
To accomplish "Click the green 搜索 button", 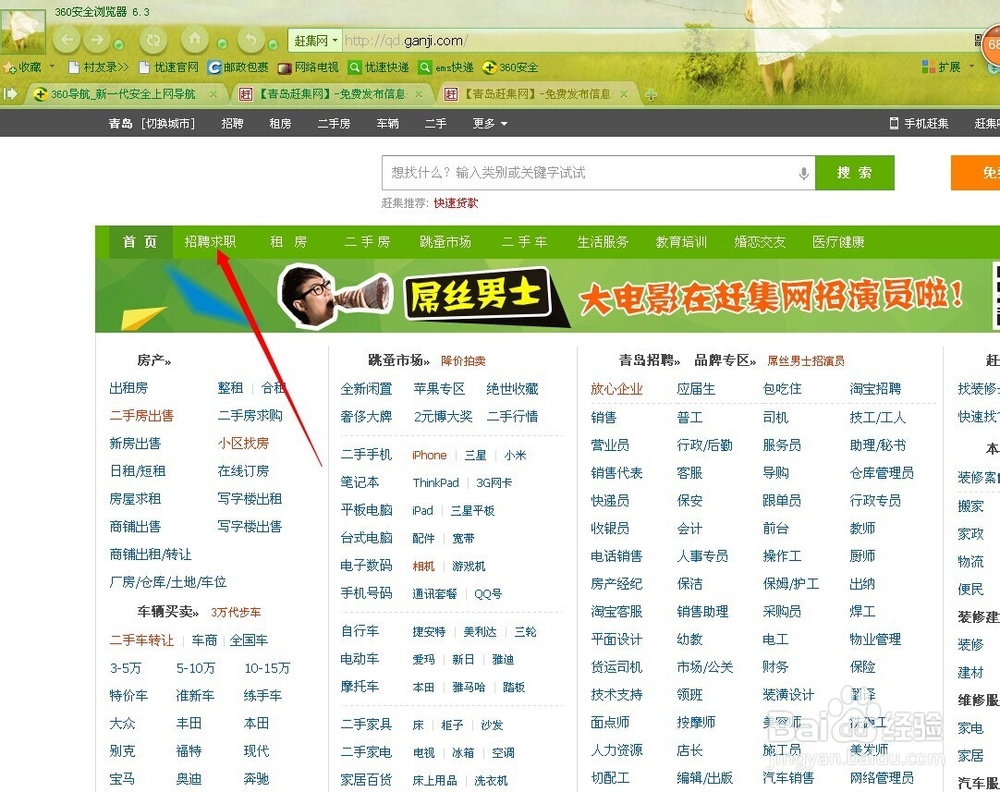I will click(x=855, y=173).
